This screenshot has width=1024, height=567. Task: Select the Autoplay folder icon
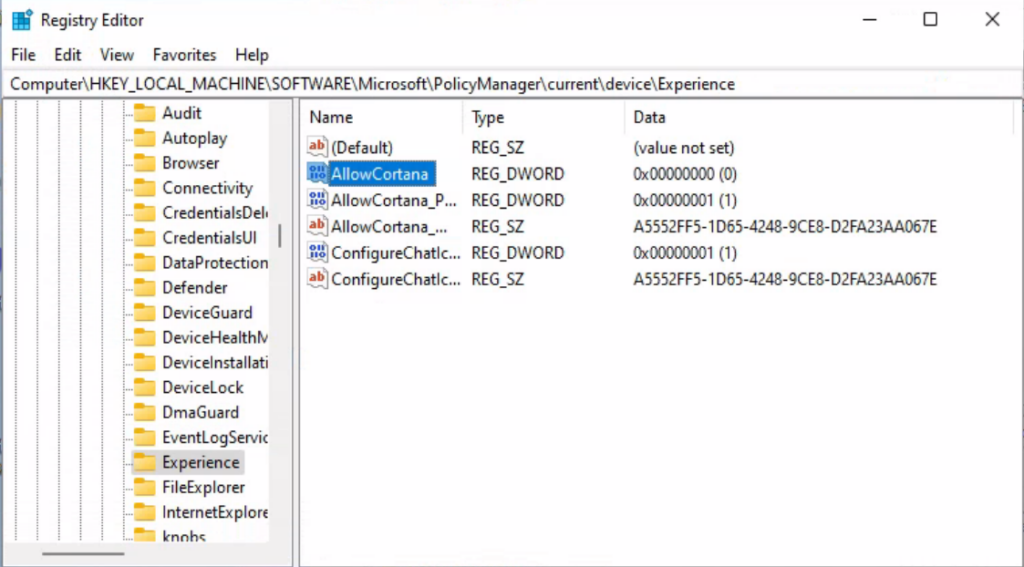pos(144,138)
